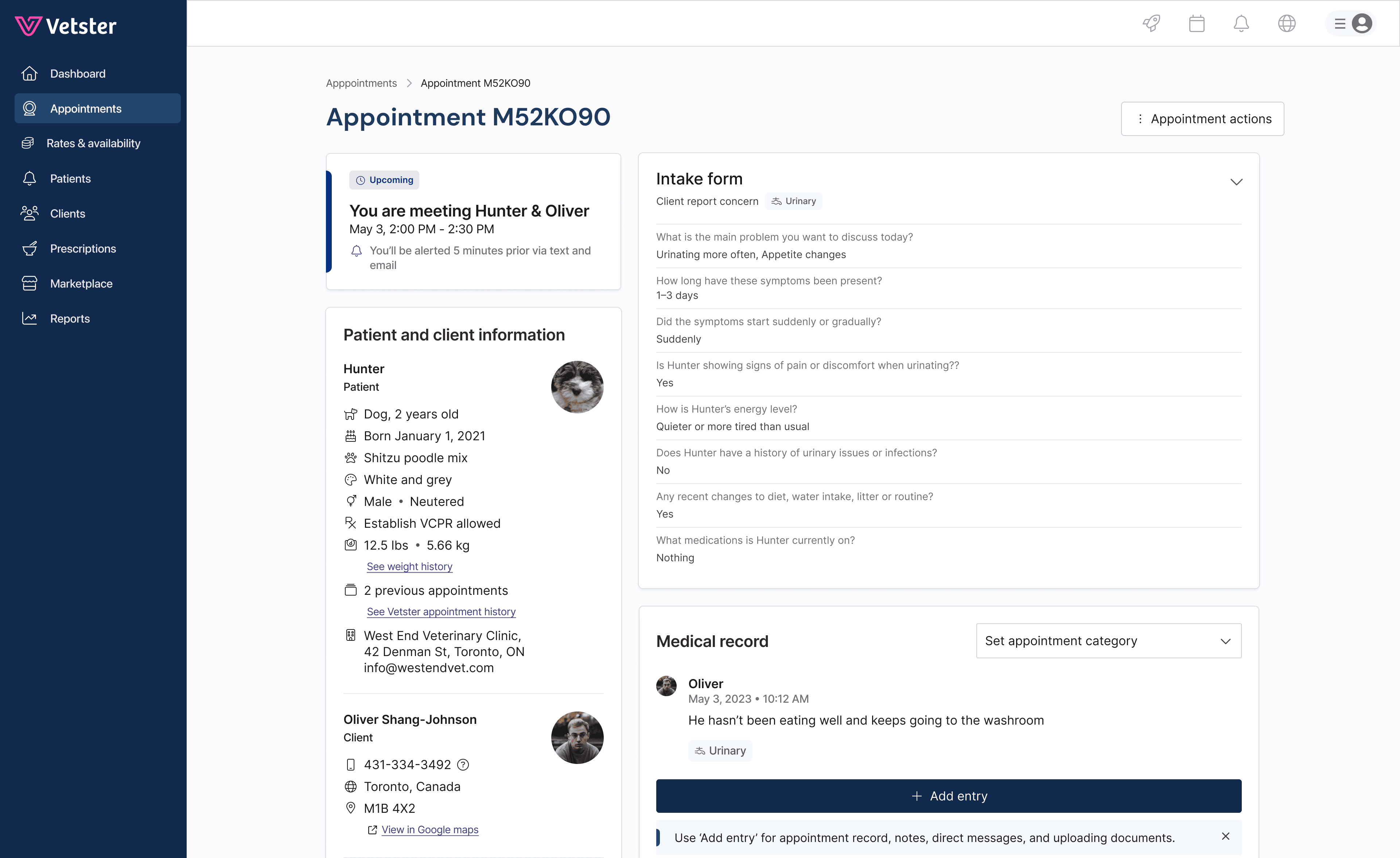Open the Marketplace icon in sidebar
Viewport: 1400px width, 858px height.
(30, 283)
